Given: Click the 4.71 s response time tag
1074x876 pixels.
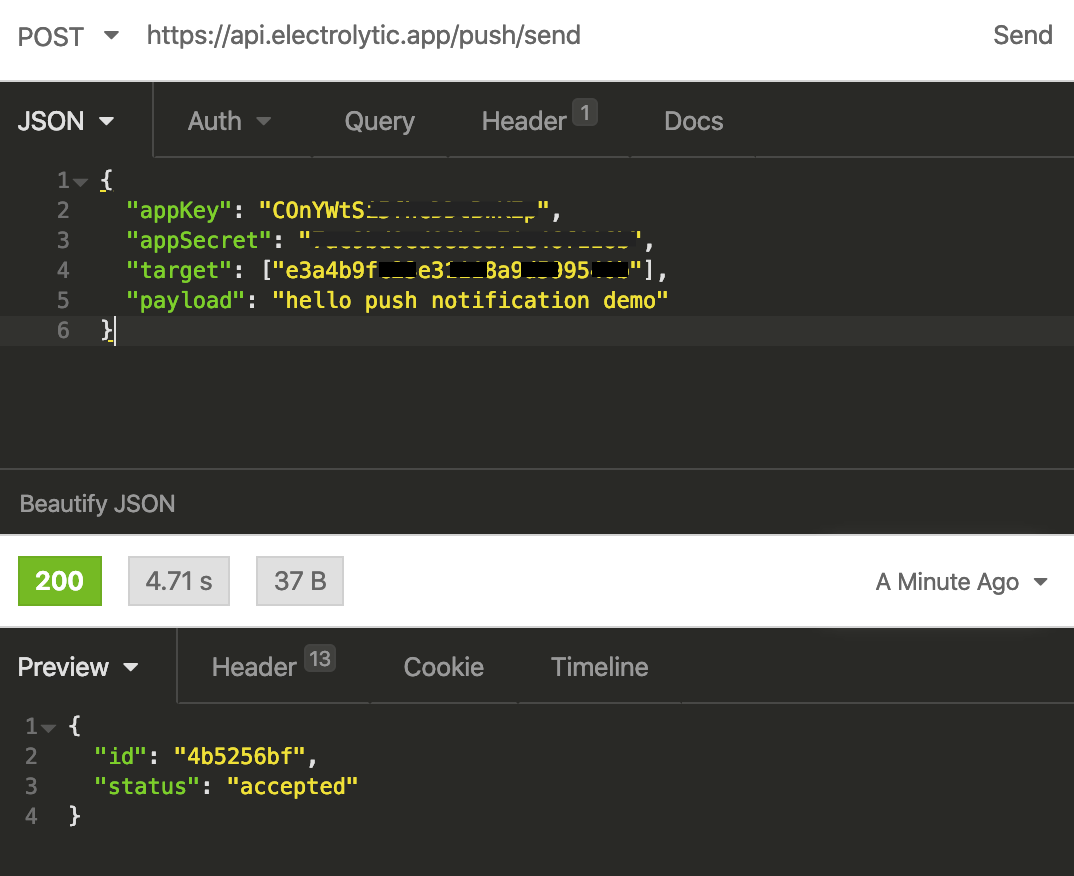Looking at the screenshot, I should (x=179, y=581).
